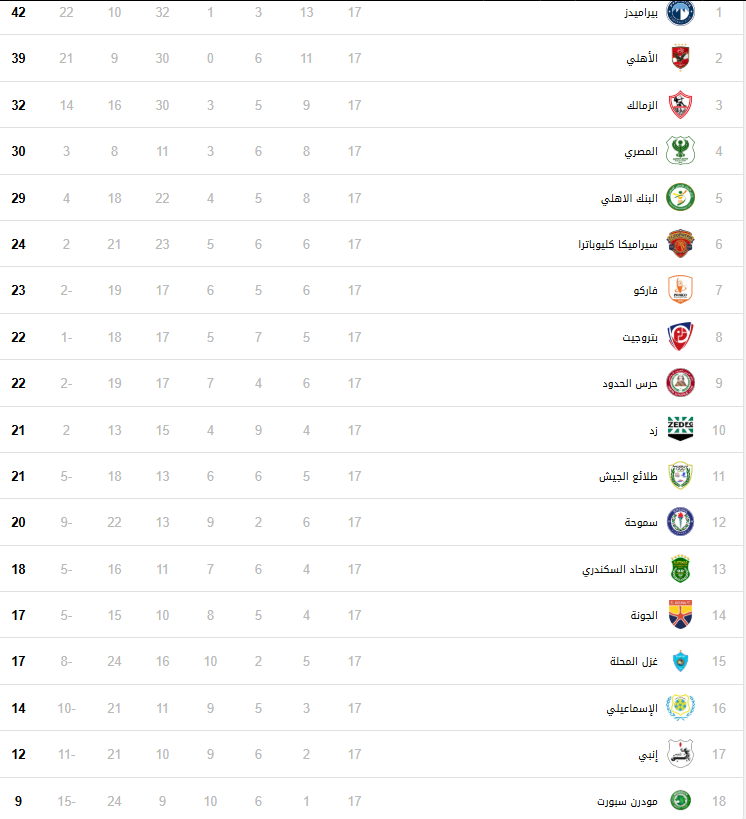Open the الأهلي team link

click(642, 58)
